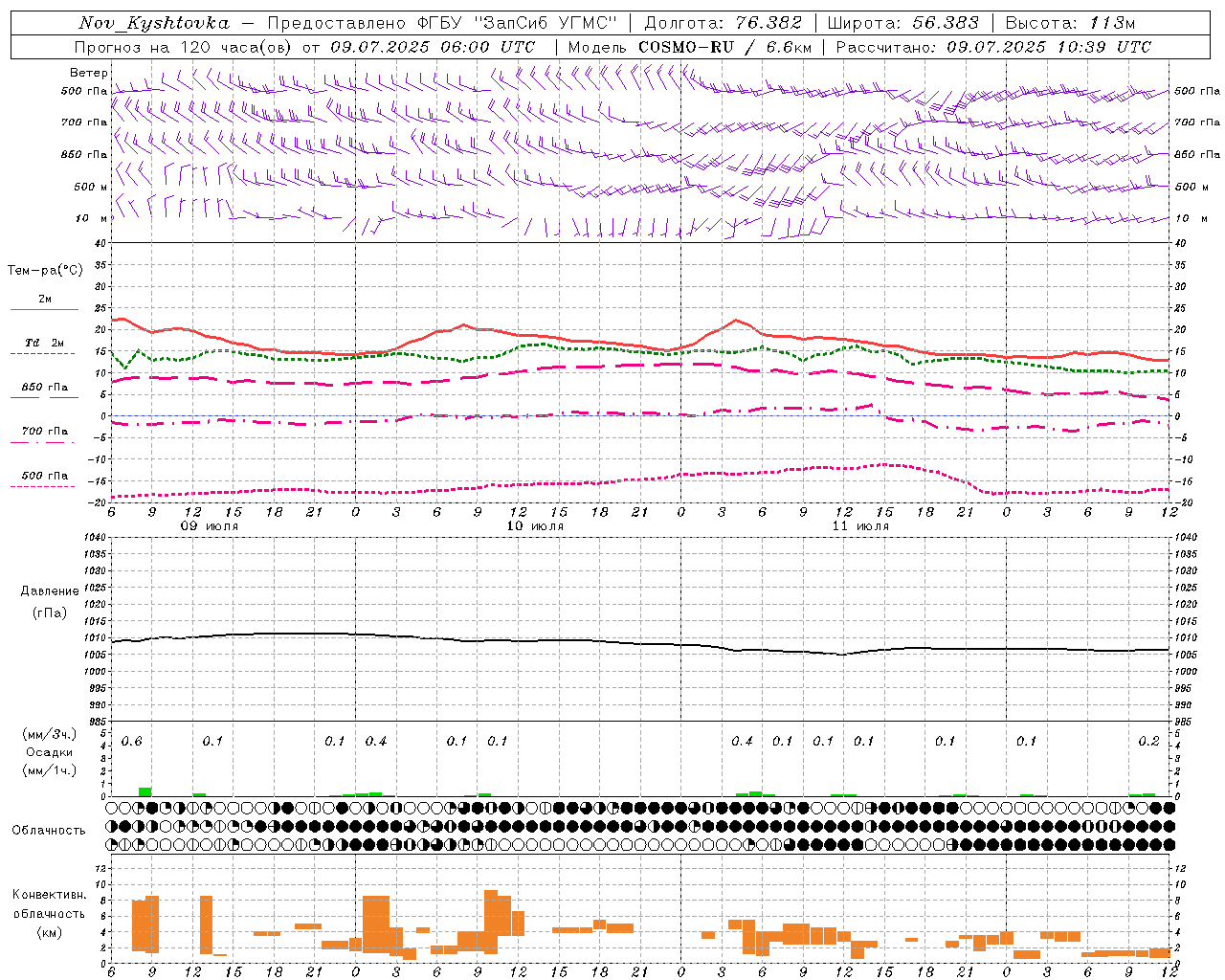Screen dimensions: 1225x980
Task: Click the Конвективн. panel label
Action: click(49, 895)
